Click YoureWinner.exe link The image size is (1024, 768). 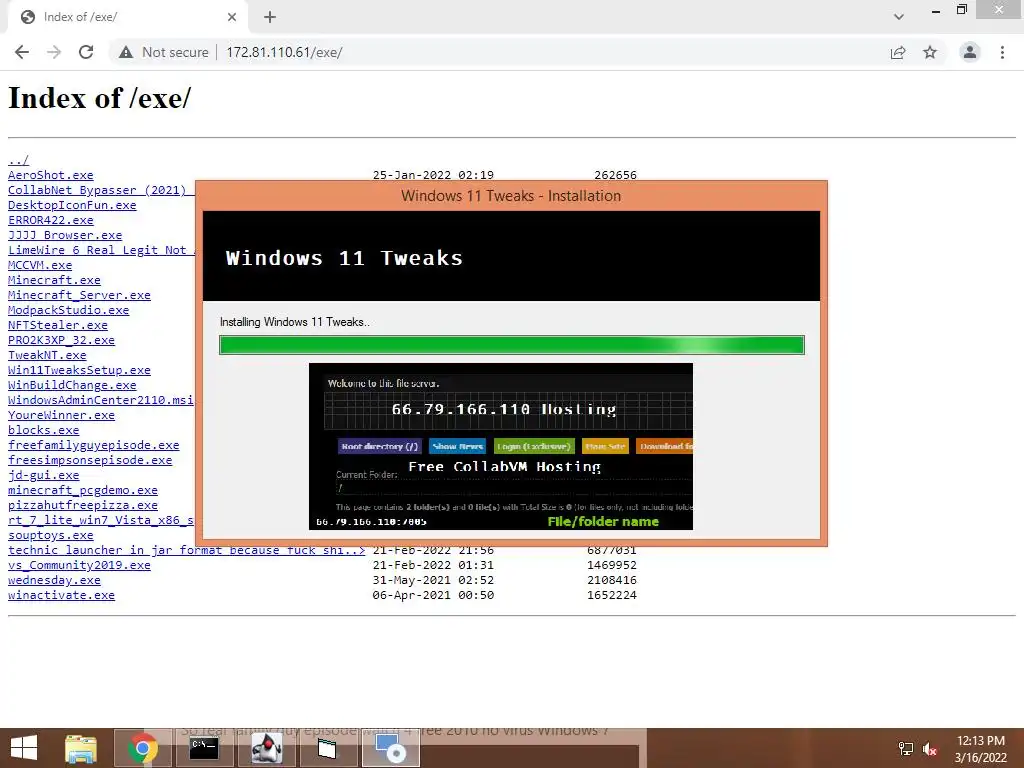(x=61, y=415)
